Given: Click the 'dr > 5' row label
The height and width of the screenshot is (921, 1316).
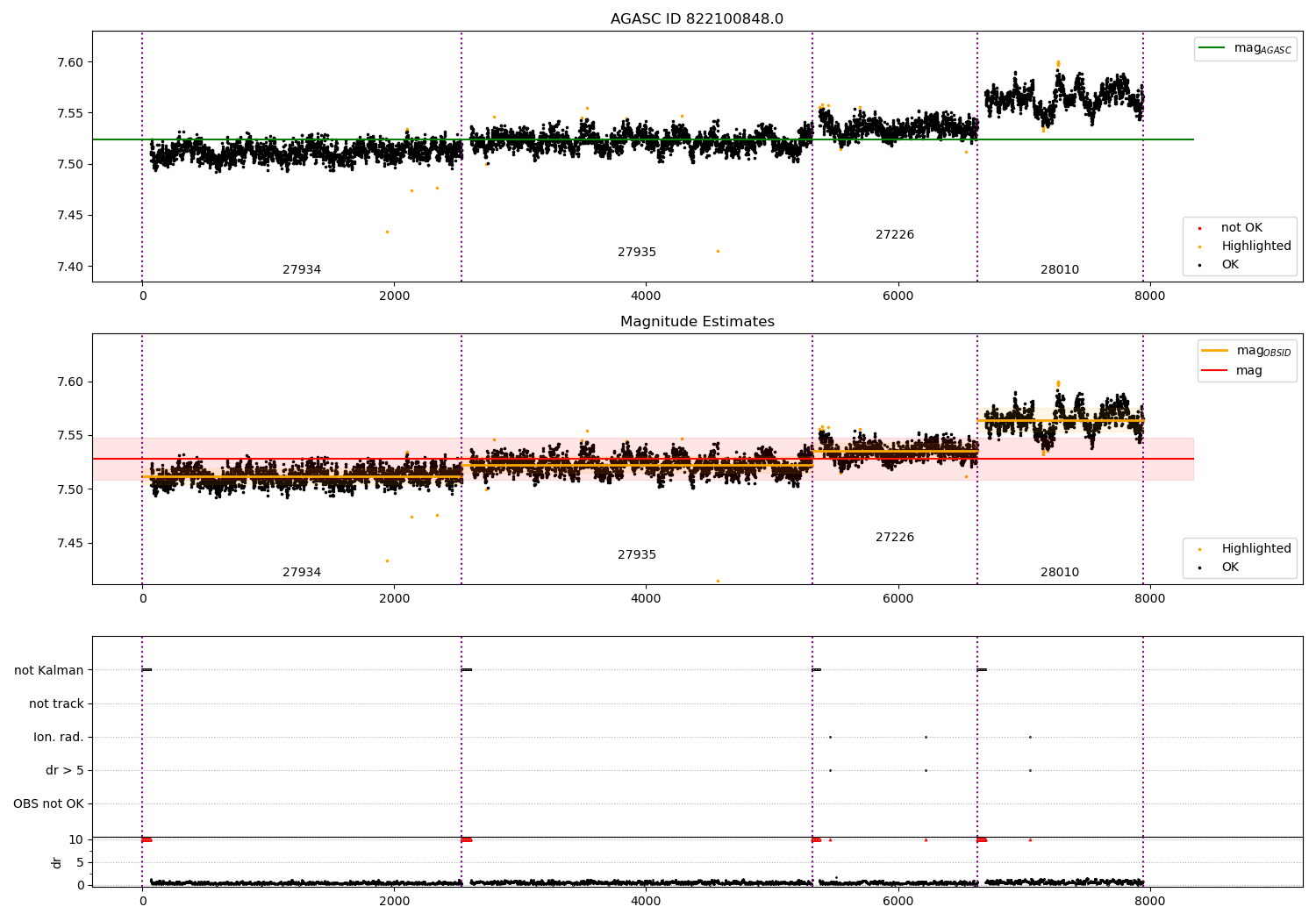Looking at the screenshot, I should point(65,771).
